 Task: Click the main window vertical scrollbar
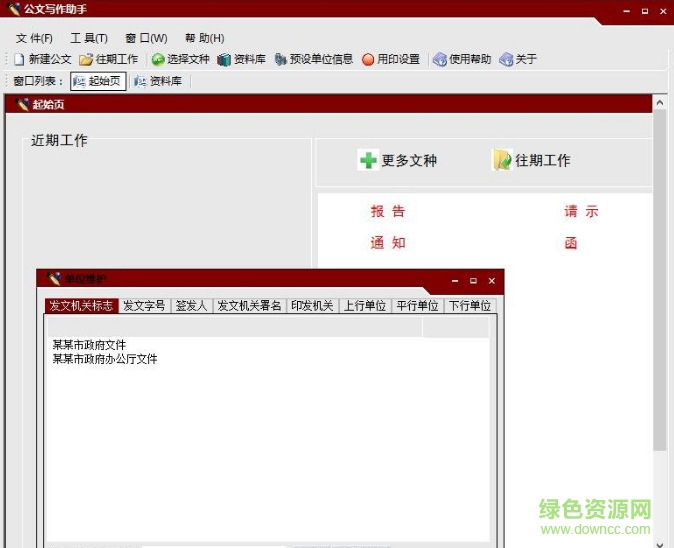pos(660,300)
